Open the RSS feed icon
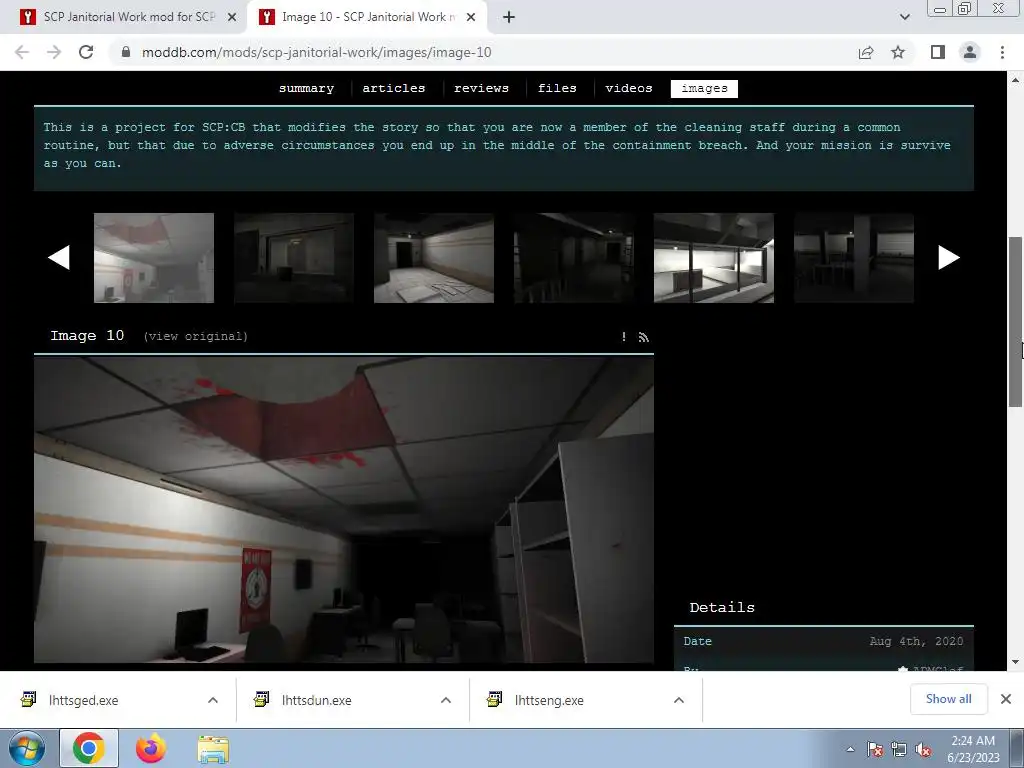The image size is (1024, 768). click(643, 337)
